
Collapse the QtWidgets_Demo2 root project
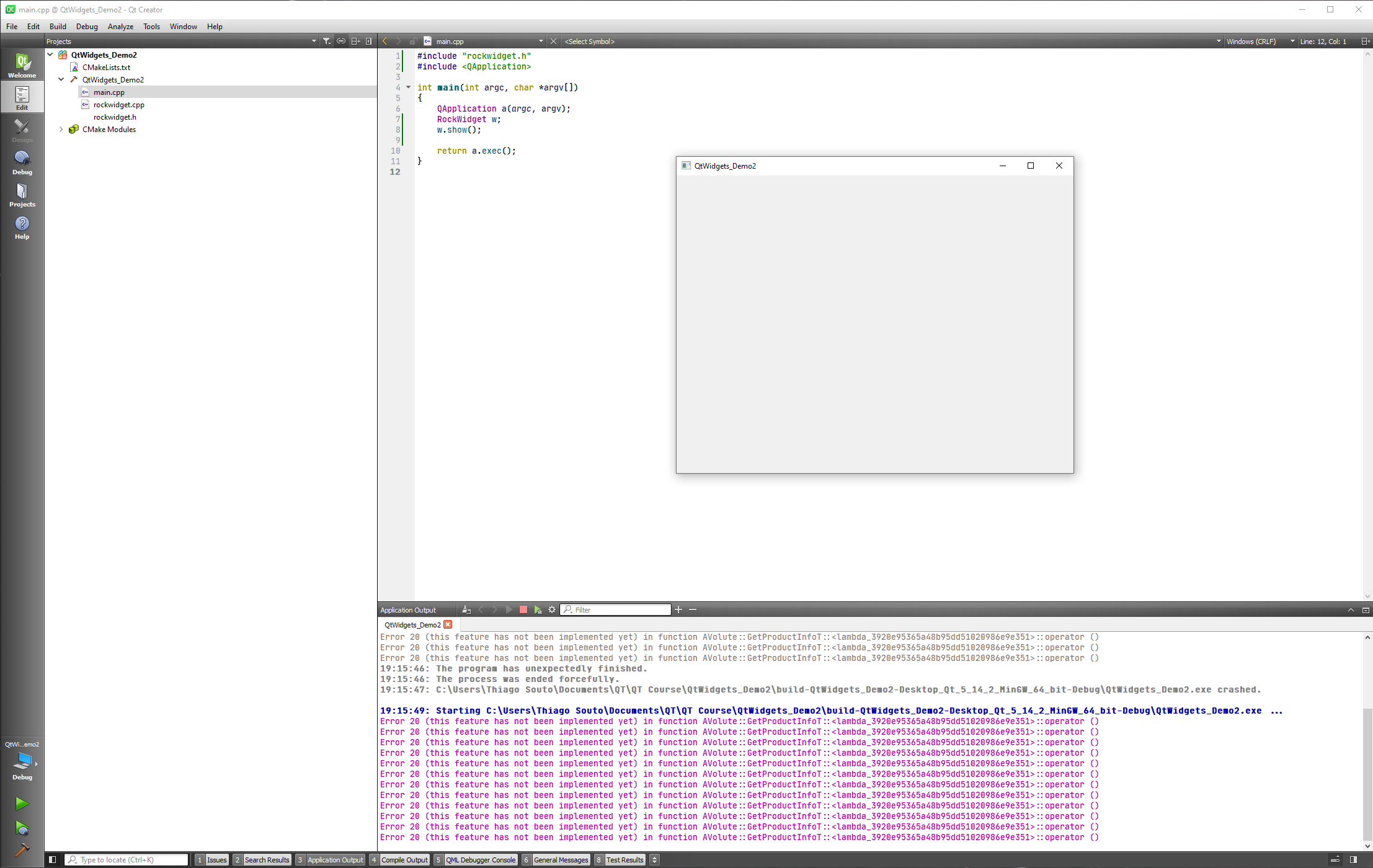(50, 55)
